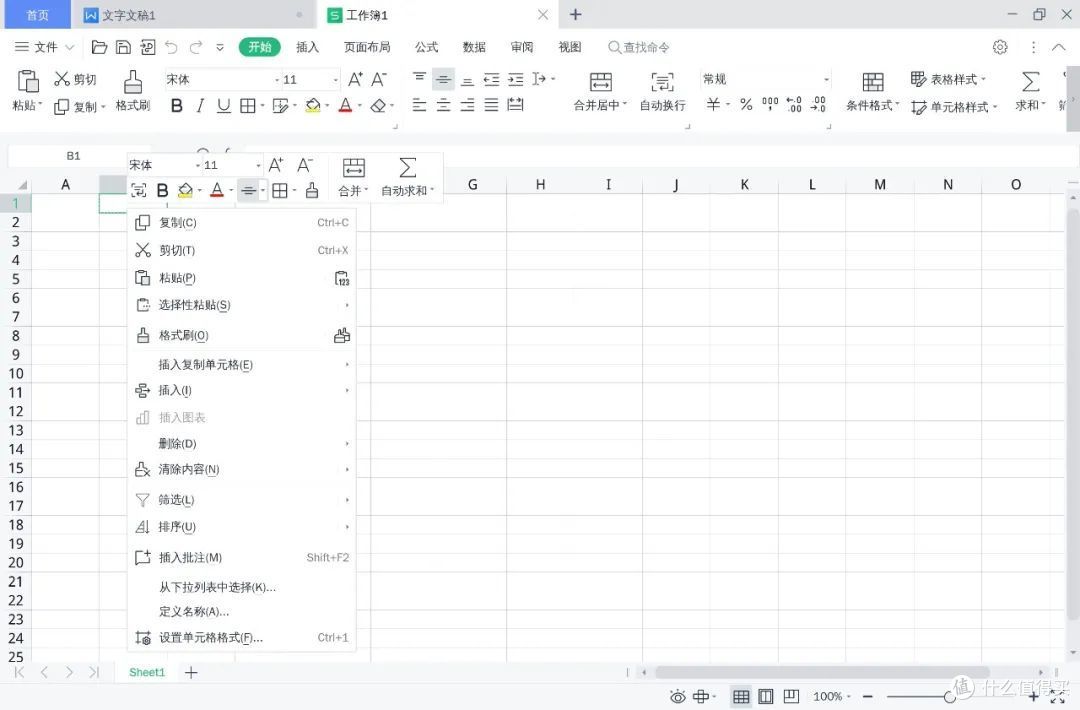Click 自动求和 in the mini toolbar
Screen dimensions: 1080x710
408,177
